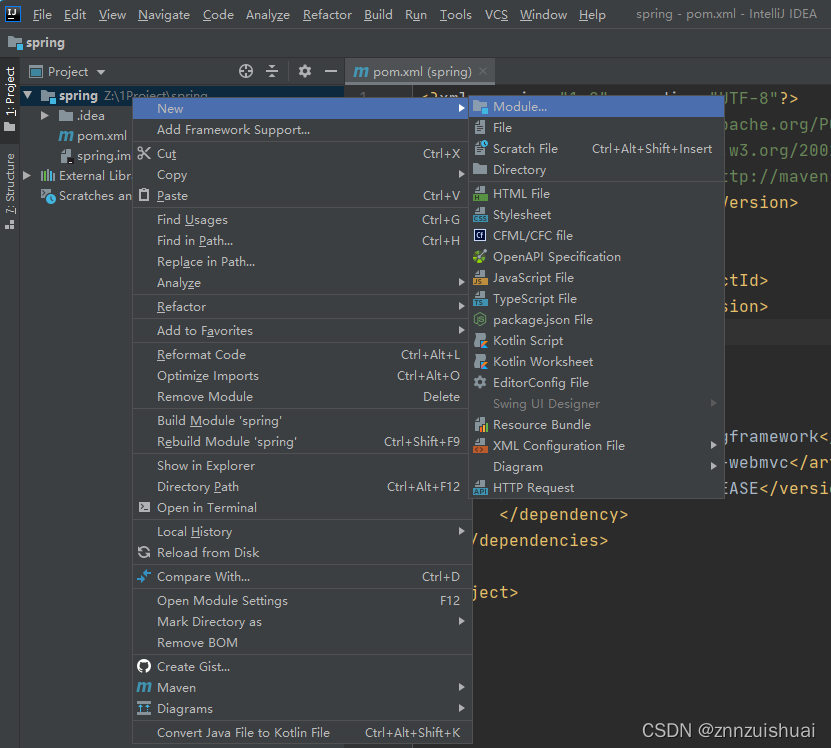
Task: Create a new CFML/CFC file
Action: [597, 235]
